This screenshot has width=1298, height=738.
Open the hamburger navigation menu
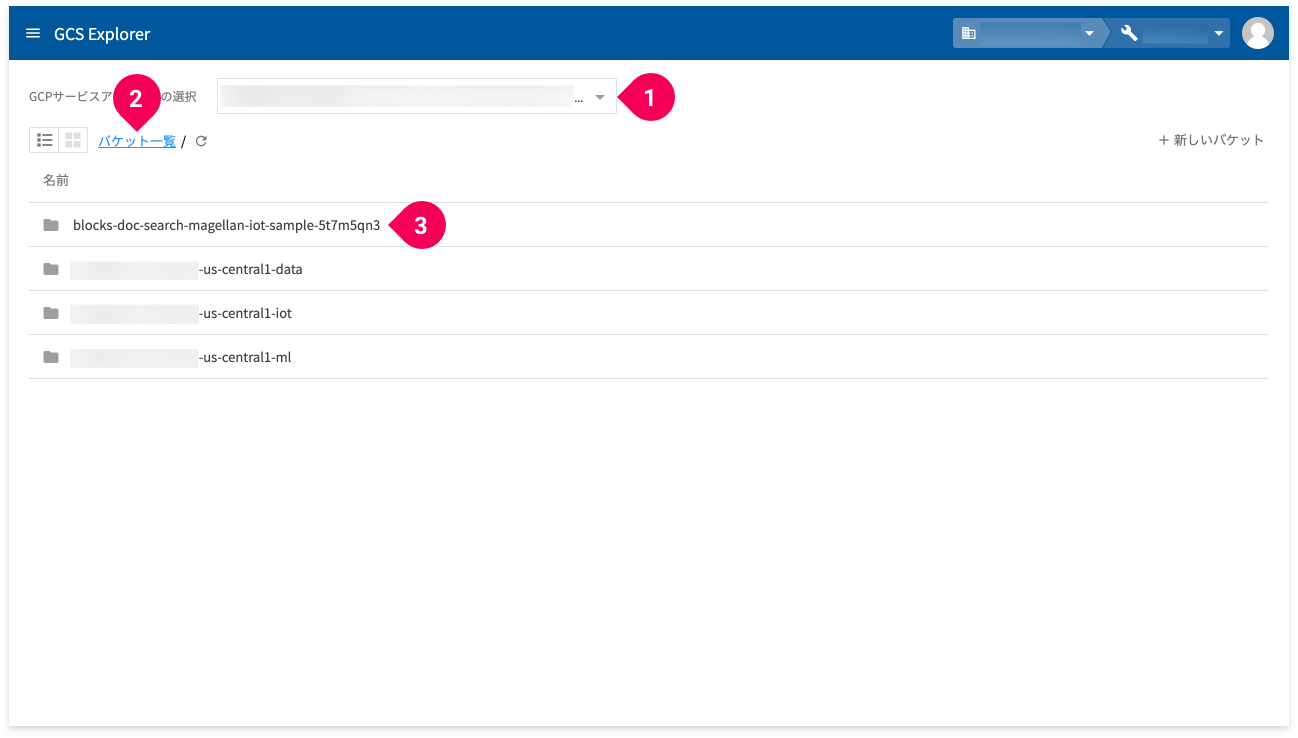[x=33, y=34]
